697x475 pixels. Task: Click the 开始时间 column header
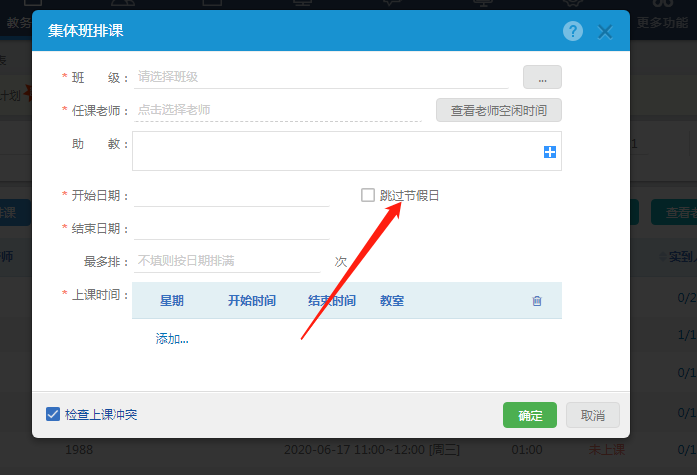coord(252,301)
